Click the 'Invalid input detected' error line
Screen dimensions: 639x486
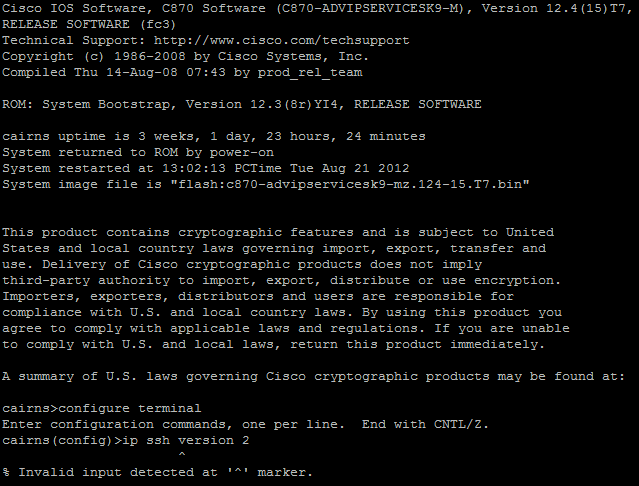157,473
